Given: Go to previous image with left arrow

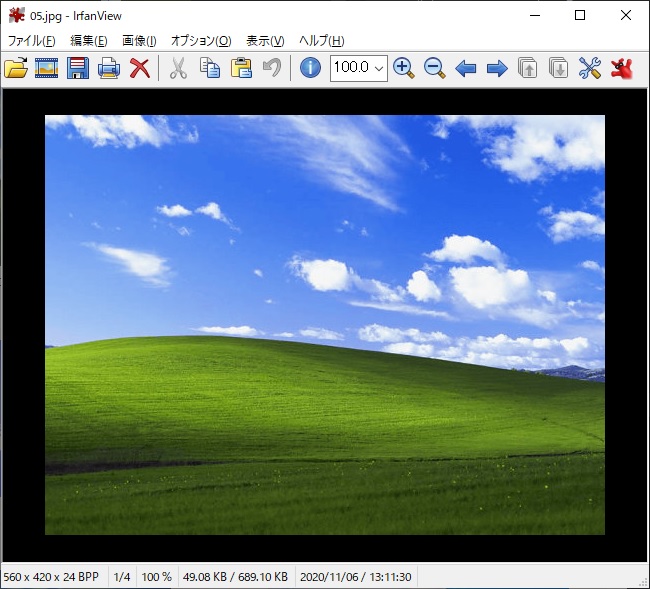Looking at the screenshot, I should tap(466, 68).
